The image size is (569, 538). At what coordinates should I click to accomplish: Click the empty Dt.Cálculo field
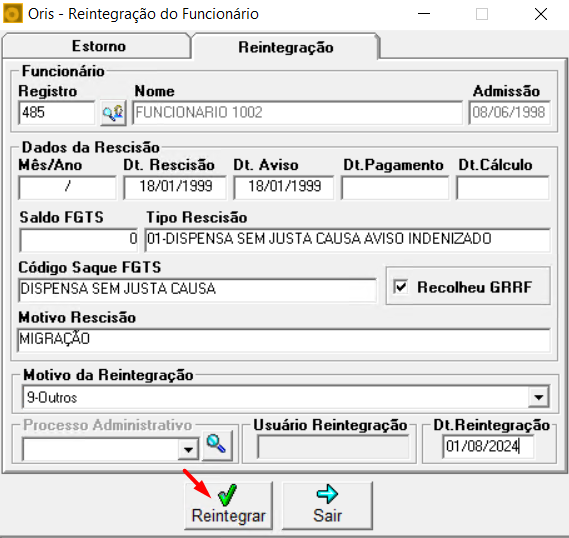point(503,187)
